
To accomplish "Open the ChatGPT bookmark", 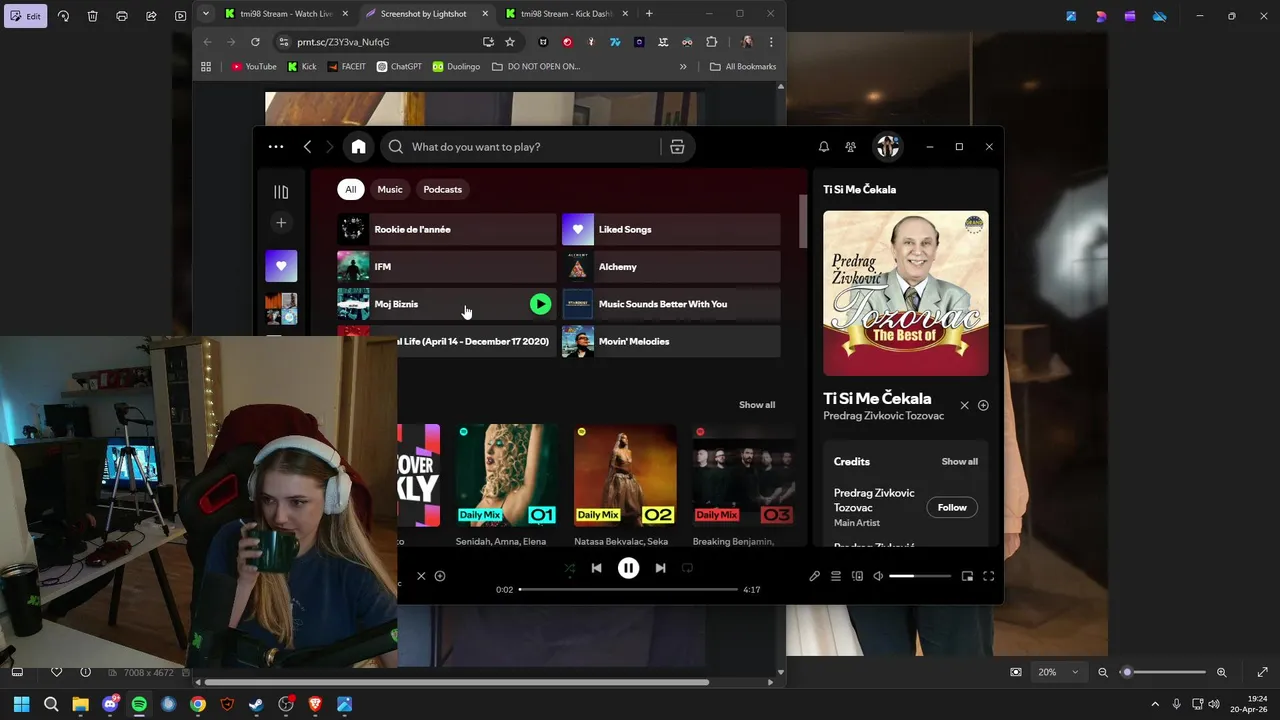I will click(399, 67).
